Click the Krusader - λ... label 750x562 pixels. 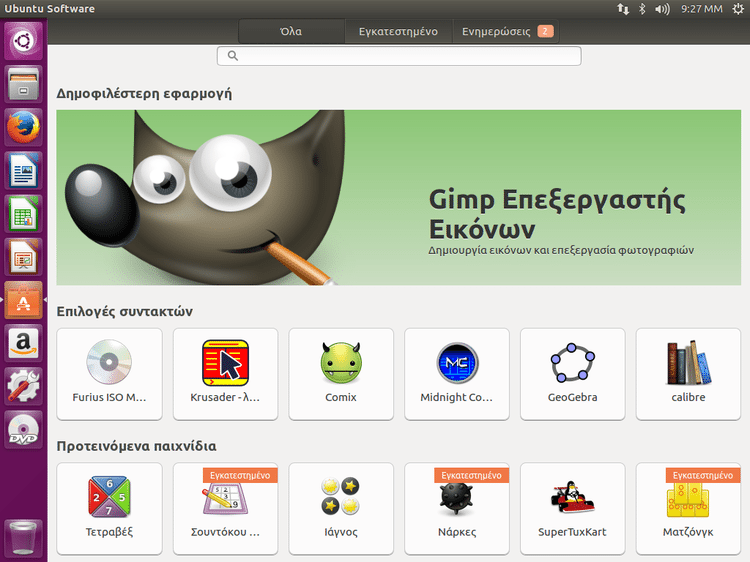225,397
